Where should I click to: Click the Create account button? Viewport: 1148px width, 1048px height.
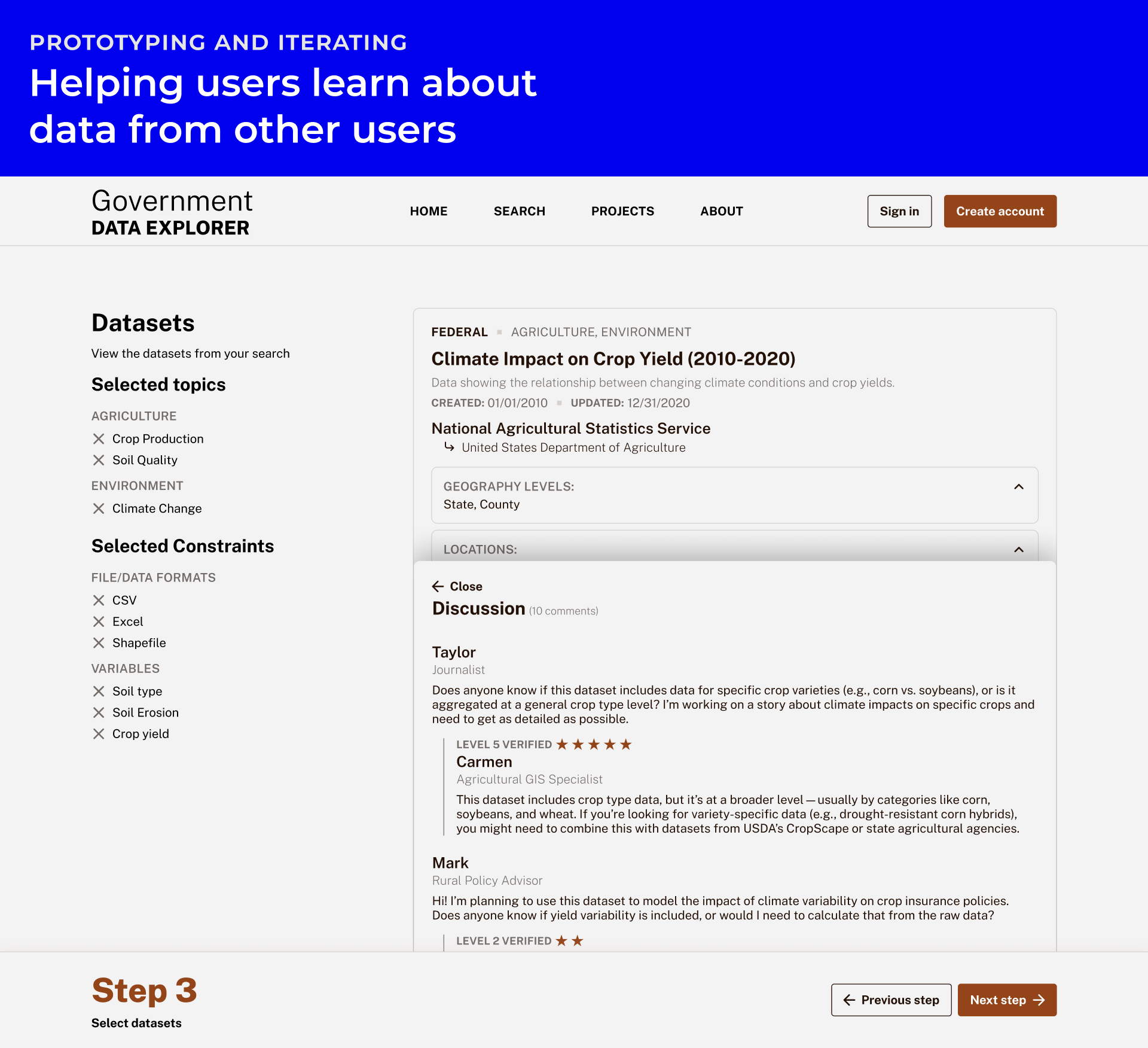1000,211
